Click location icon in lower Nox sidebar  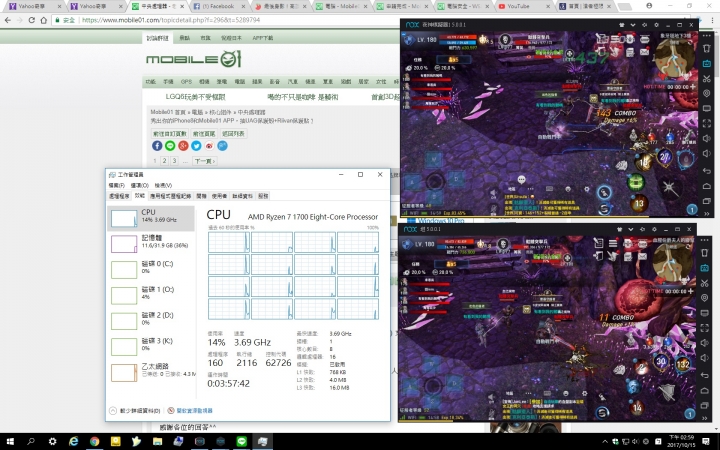[x=705, y=298]
